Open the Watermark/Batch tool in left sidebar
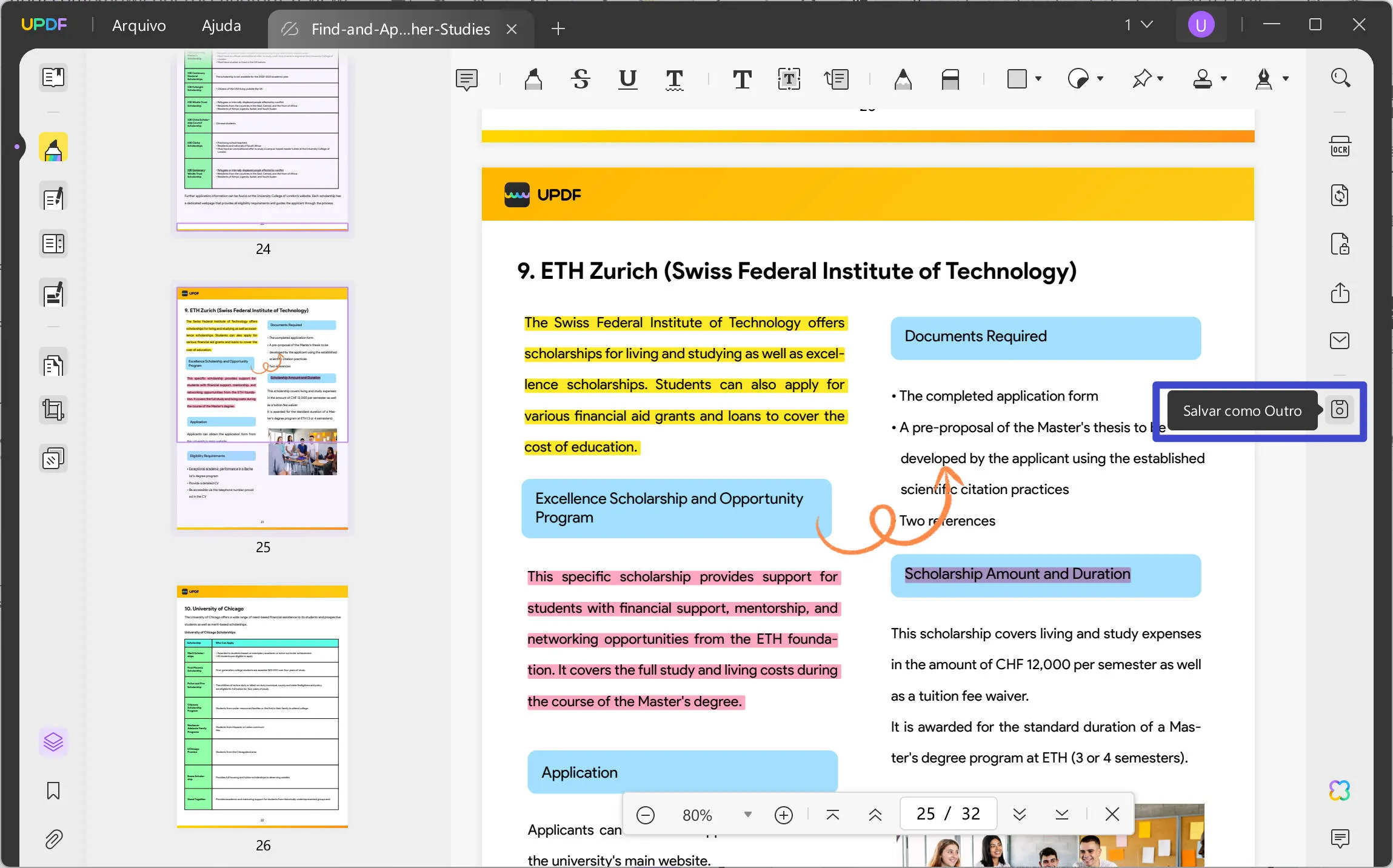Image resolution: width=1393 pixels, height=868 pixels. tap(53, 459)
